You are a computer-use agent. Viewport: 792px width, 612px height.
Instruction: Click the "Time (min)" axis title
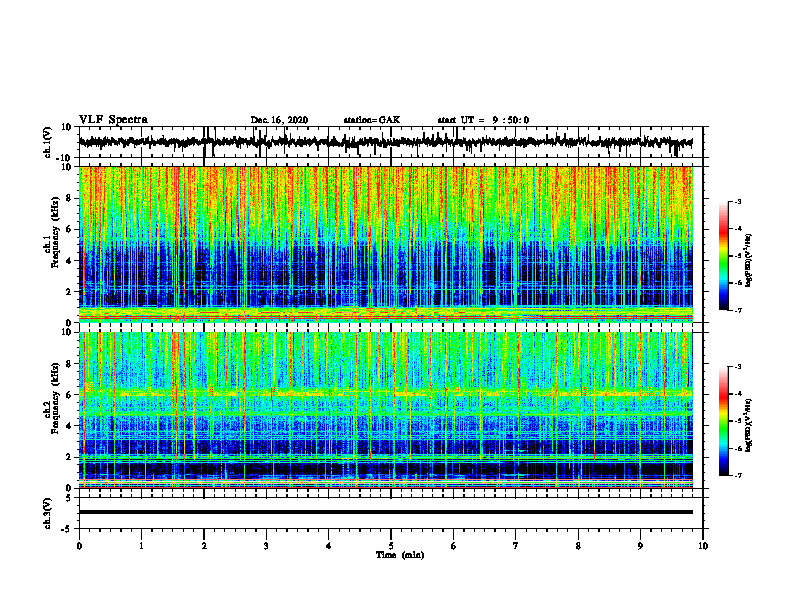400,555
